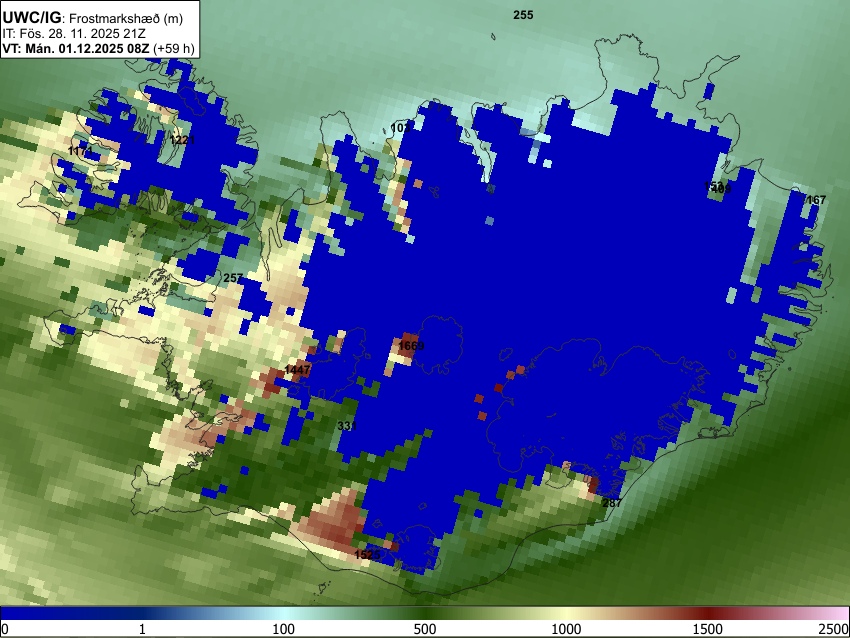
Task: Click the '257' value label
Action: [233, 278]
